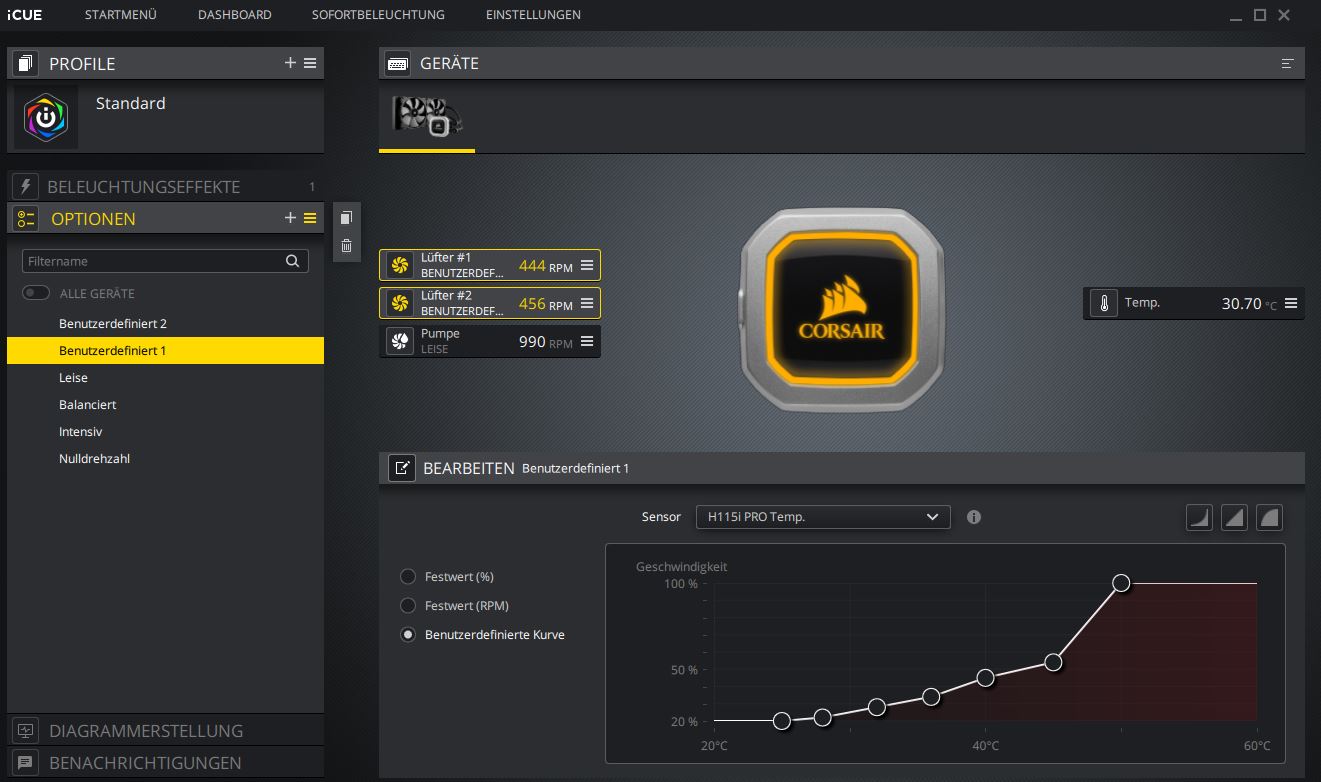Click the Pumpe fan icon
Image resolution: width=1321 pixels, height=782 pixels.
tap(400, 341)
